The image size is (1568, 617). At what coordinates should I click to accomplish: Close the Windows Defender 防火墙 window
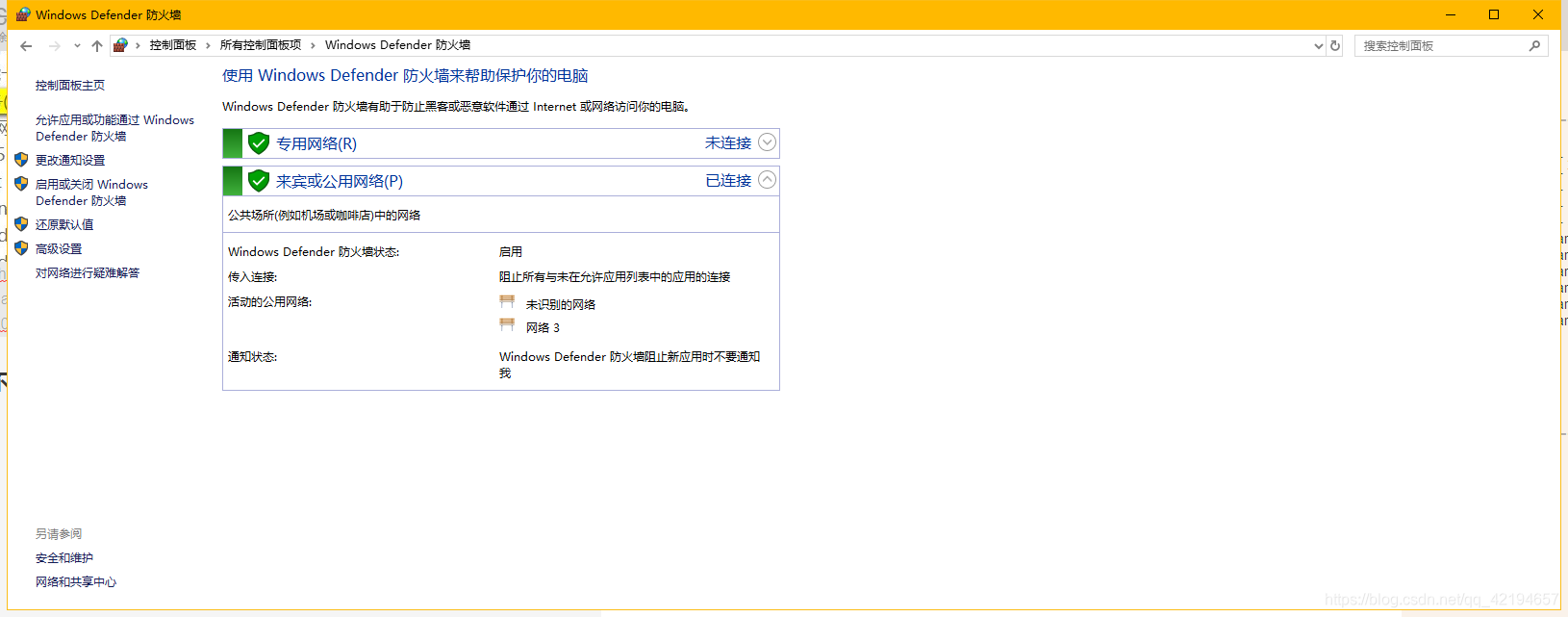point(1538,14)
